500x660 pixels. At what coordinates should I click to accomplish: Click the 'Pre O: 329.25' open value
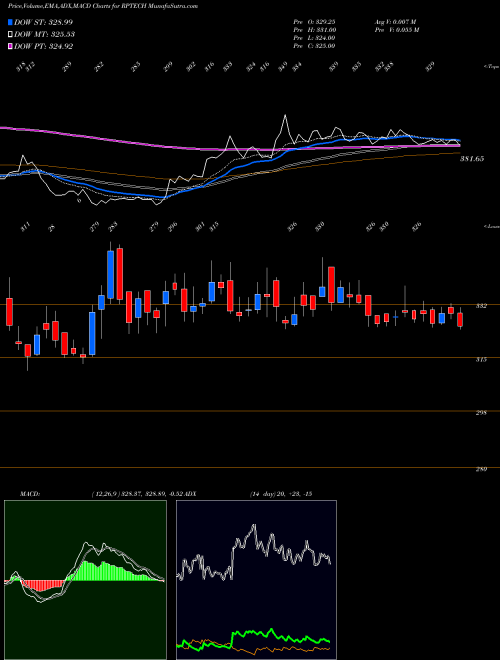[x=314, y=22]
